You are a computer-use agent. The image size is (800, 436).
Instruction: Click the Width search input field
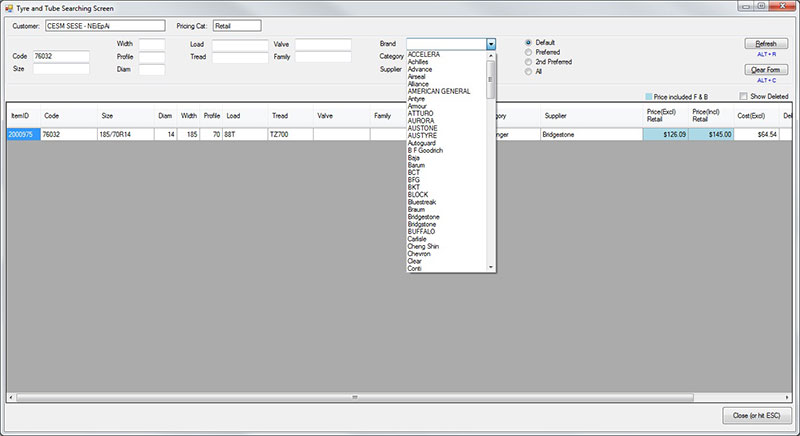tap(152, 44)
